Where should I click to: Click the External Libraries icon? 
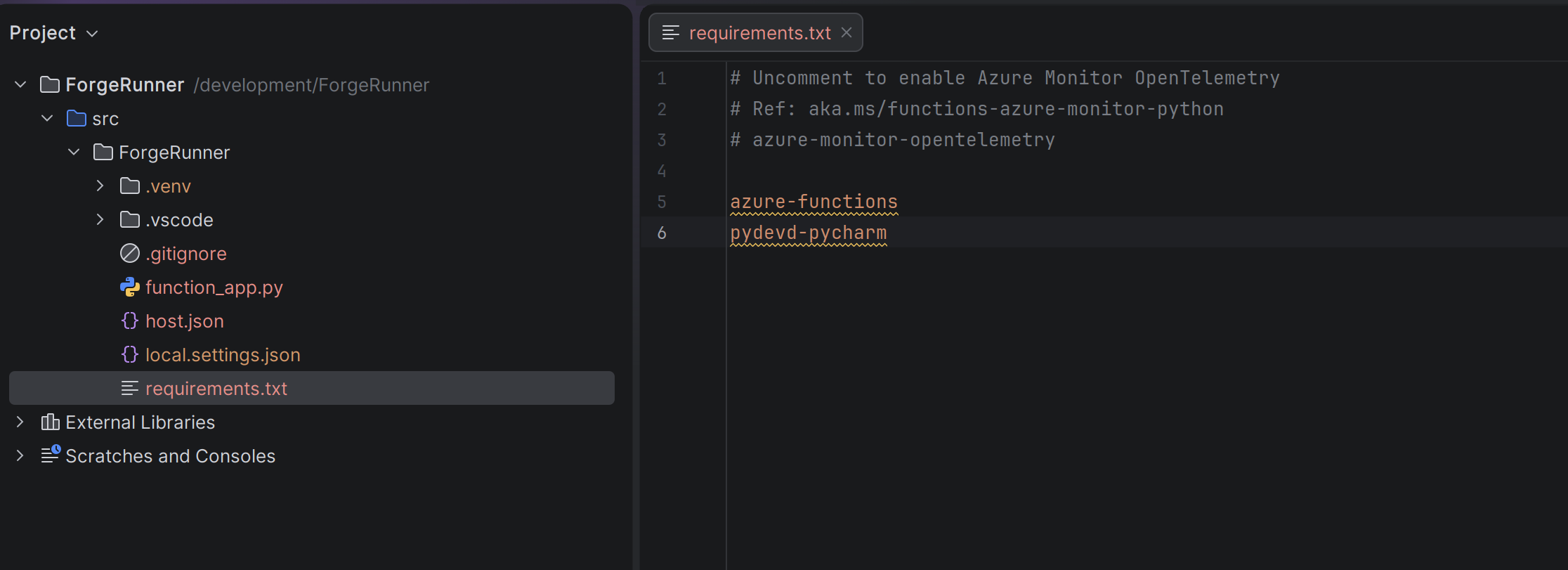(50, 422)
